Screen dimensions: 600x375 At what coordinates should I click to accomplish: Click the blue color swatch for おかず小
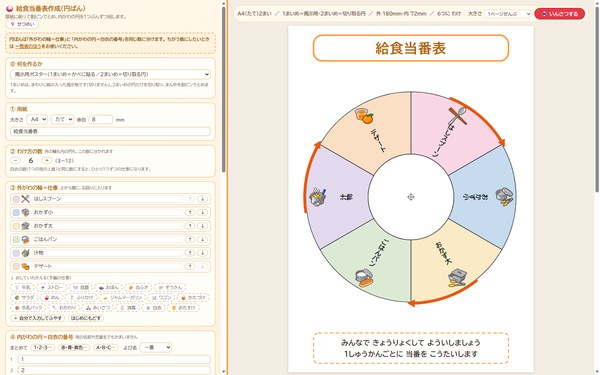coord(16,212)
